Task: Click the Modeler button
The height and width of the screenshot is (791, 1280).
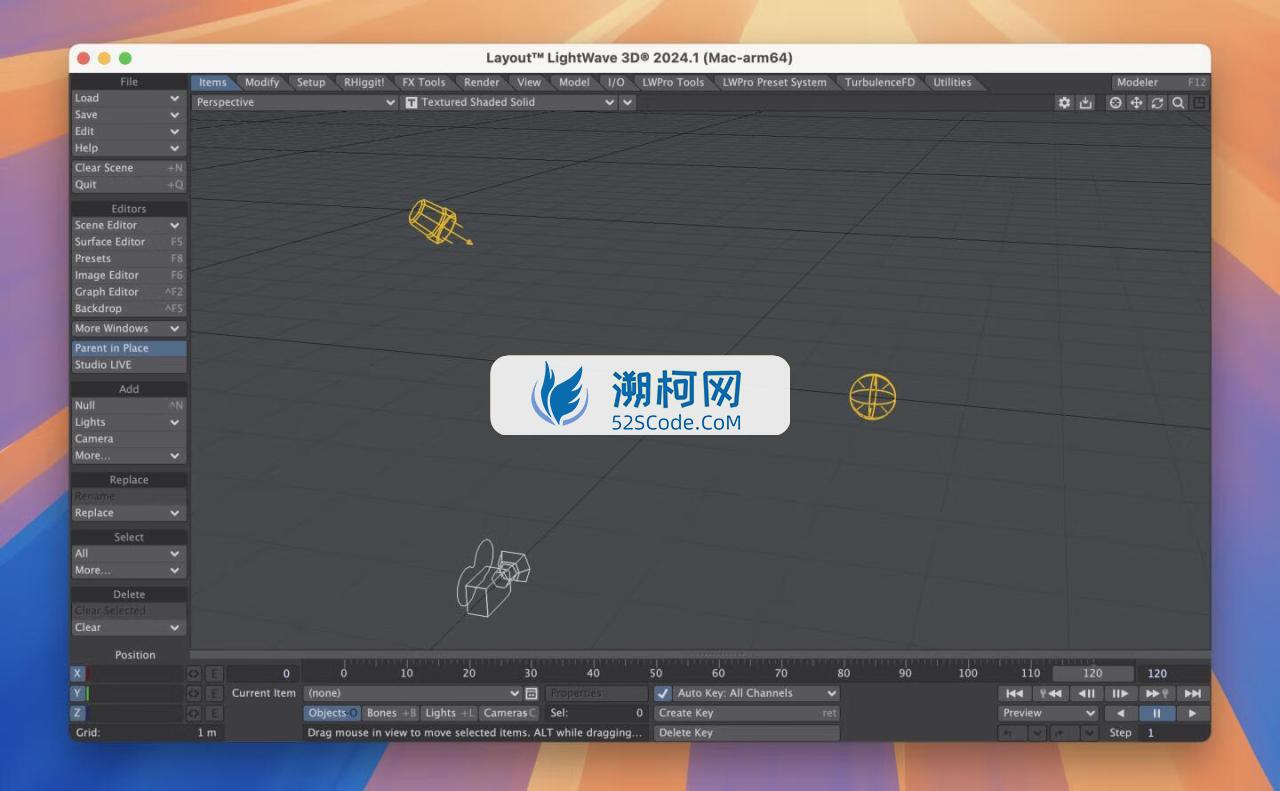Action: pyautogui.click(x=1161, y=82)
